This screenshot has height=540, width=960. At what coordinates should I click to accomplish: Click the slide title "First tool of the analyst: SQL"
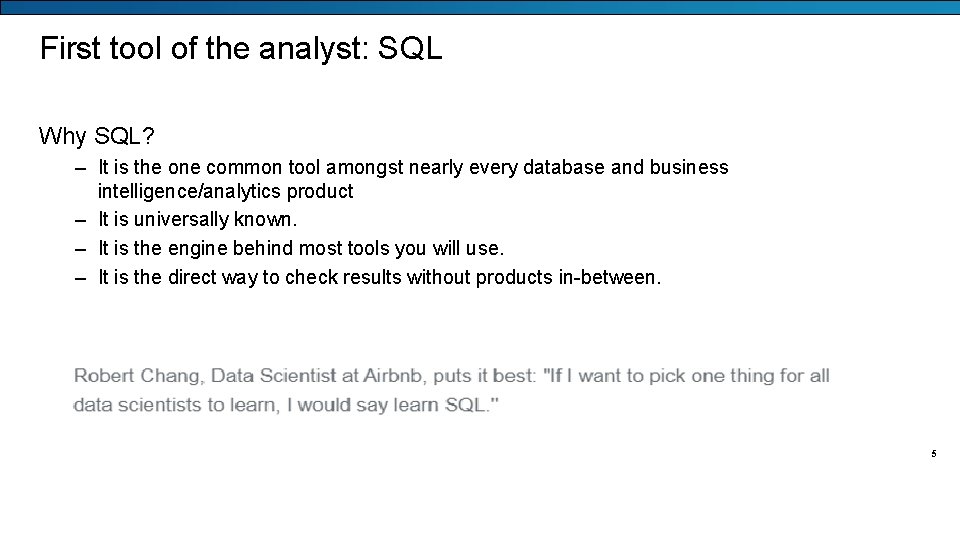click(240, 49)
